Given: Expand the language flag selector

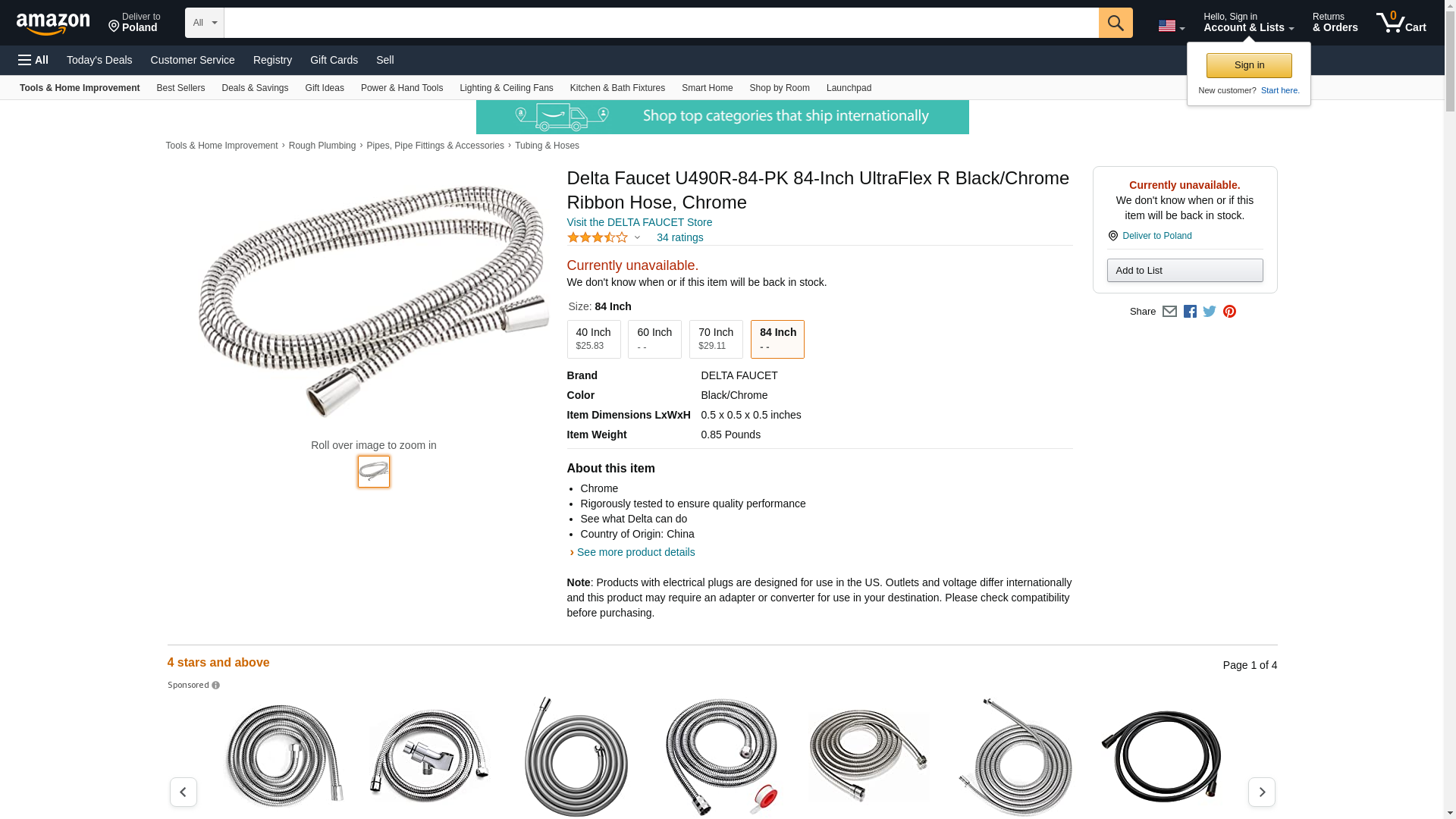Looking at the screenshot, I should (x=1171, y=27).
